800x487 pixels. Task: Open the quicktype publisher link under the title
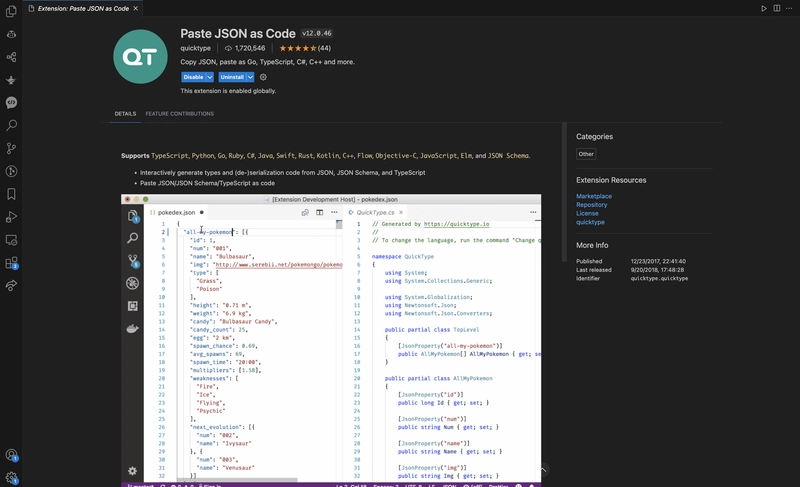pyautogui.click(x=195, y=48)
